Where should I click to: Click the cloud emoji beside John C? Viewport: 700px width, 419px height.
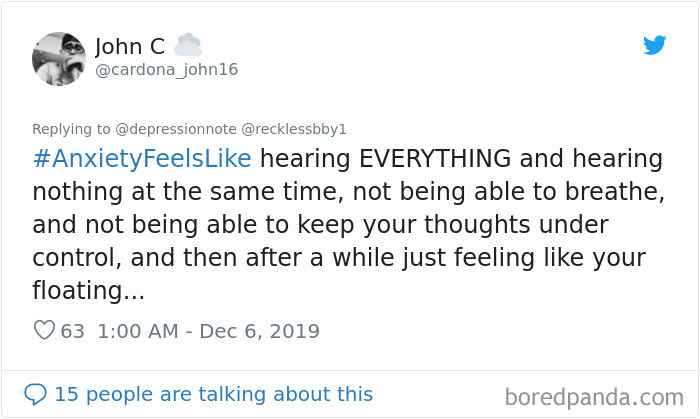[x=187, y=45]
